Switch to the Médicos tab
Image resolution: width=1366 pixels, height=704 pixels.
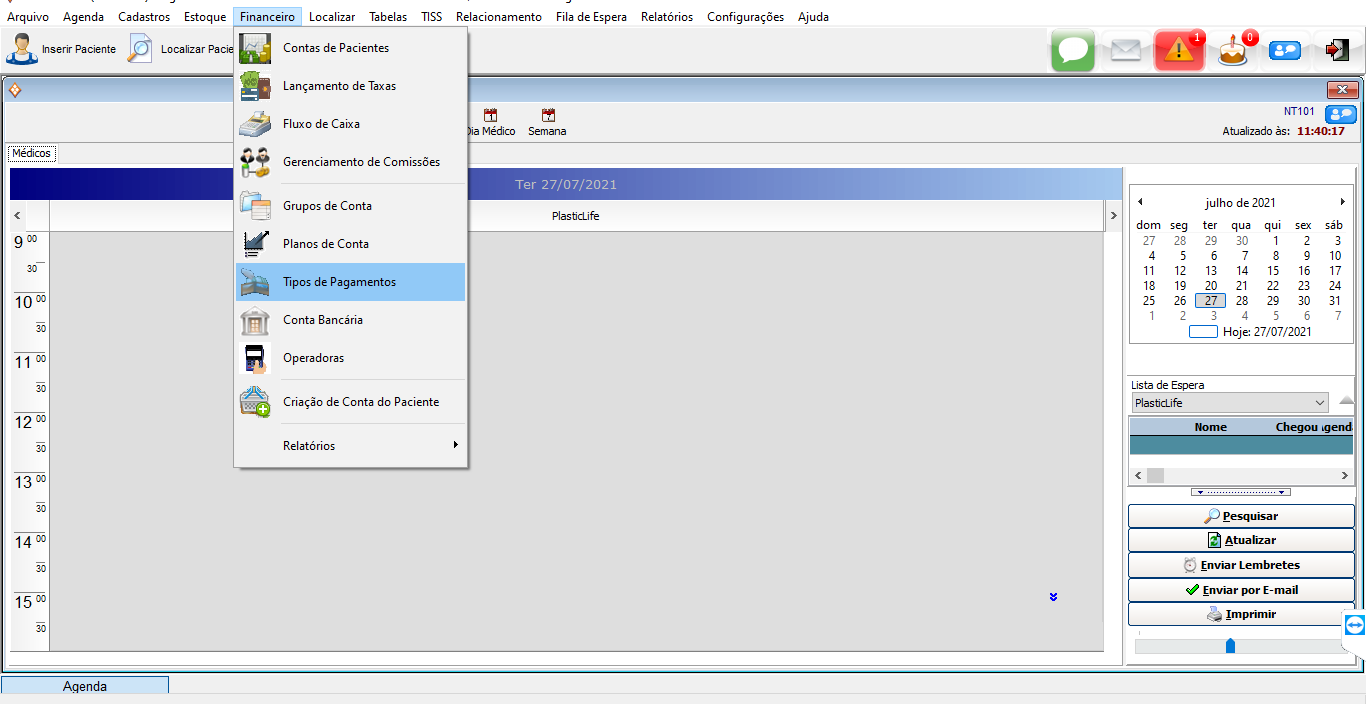coord(31,153)
